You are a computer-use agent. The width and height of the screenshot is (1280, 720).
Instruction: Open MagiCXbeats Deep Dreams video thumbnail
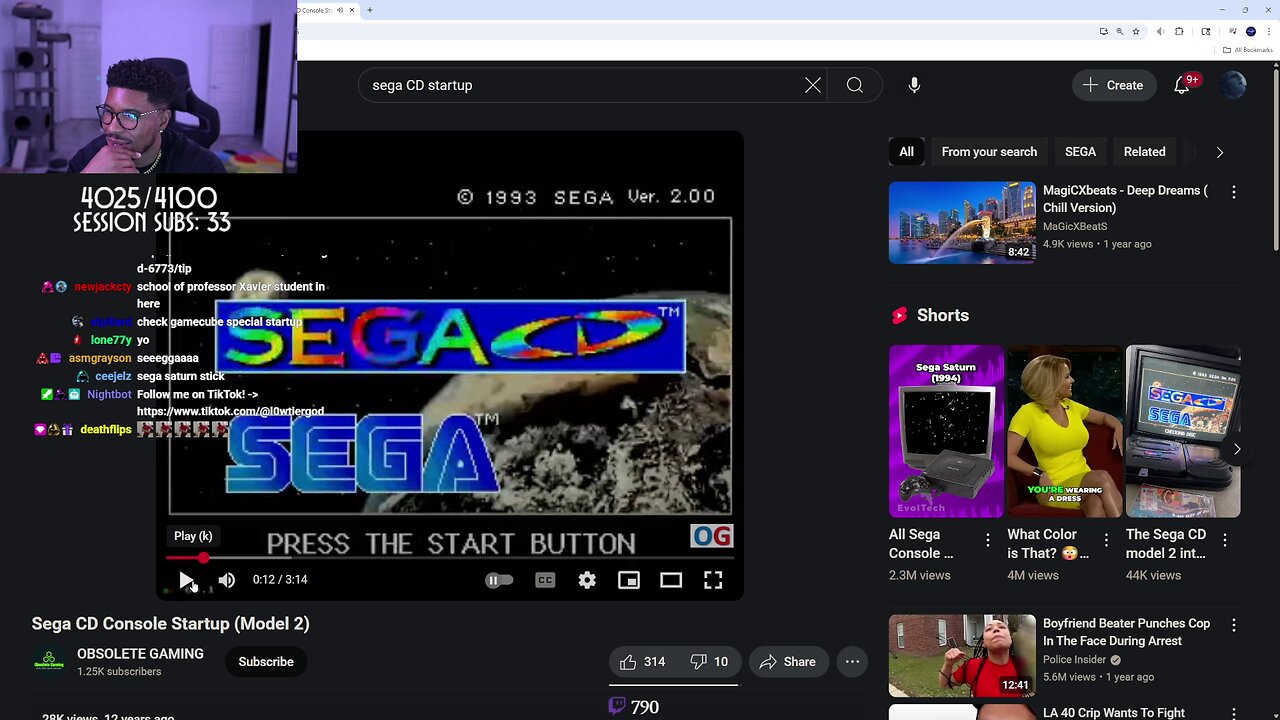(962, 222)
